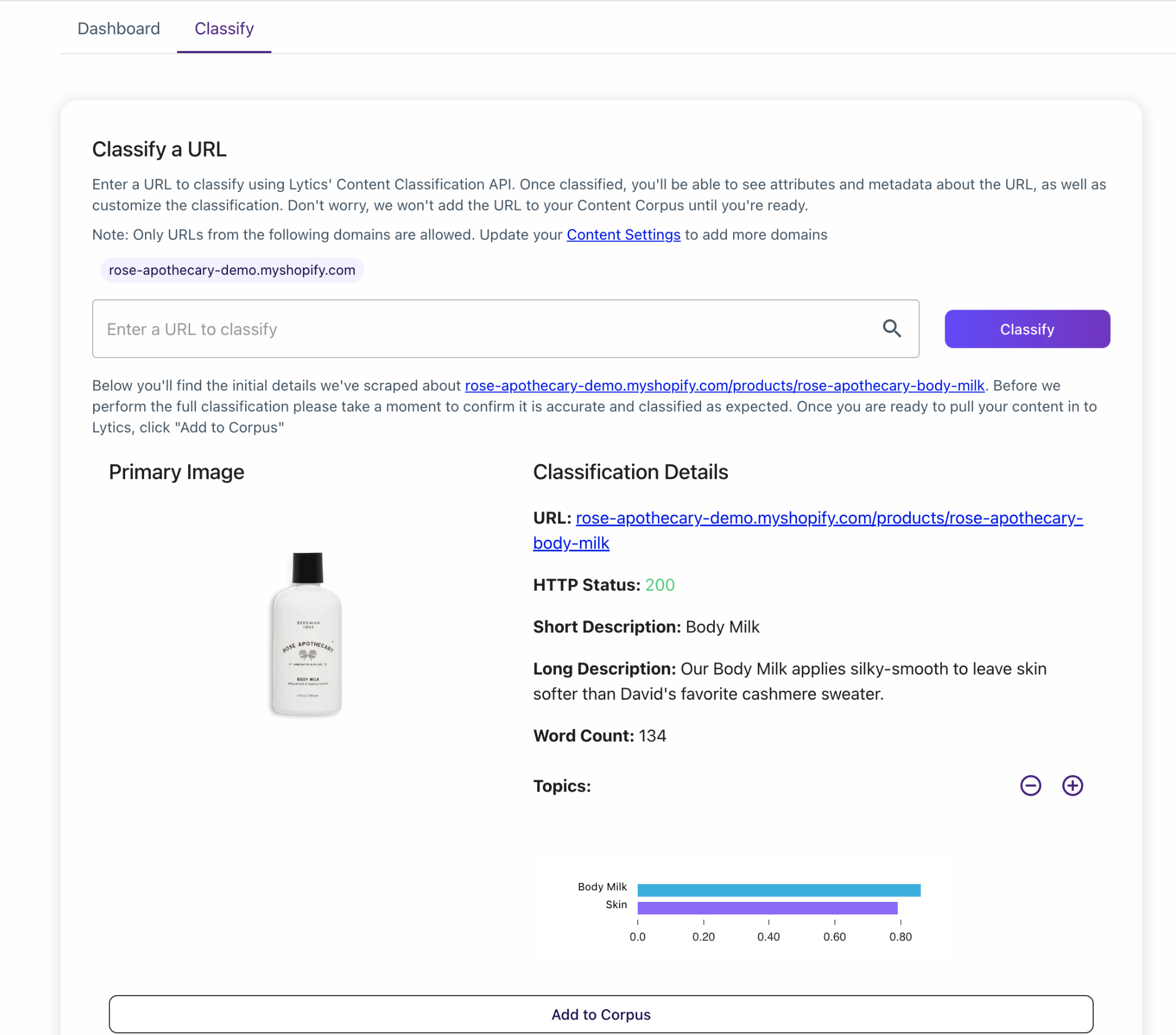The width and height of the screenshot is (1176, 1035).
Task: Click the Word Count 134 value
Action: [x=653, y=736]
